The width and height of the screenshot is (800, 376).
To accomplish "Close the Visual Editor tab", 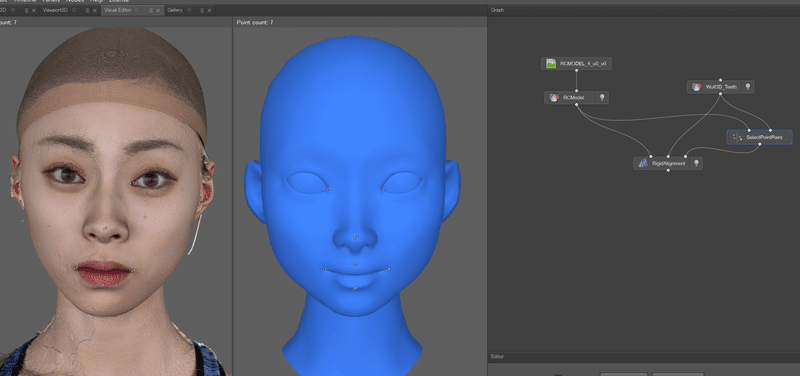I will coord(158,10).
